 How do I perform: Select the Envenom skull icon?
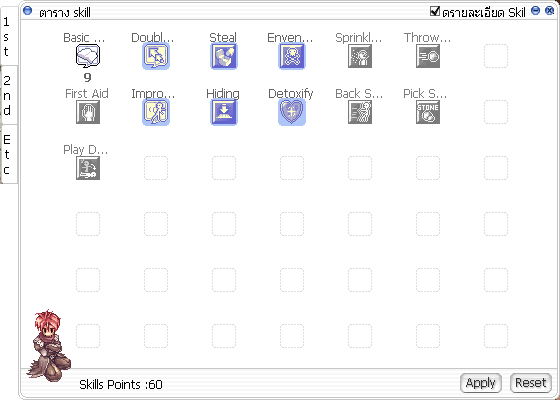point(292,56)
